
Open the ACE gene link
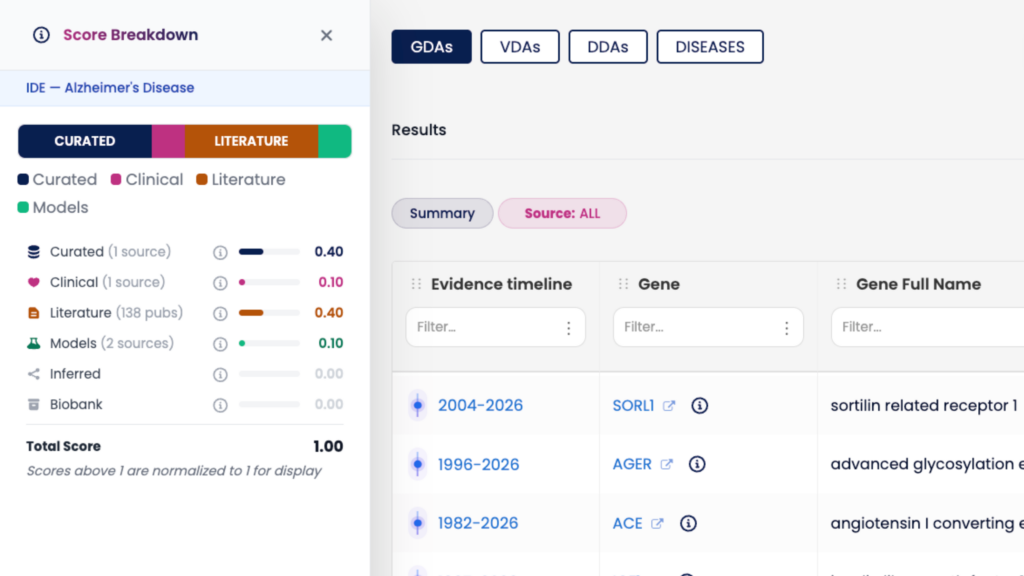click(629, 523)
